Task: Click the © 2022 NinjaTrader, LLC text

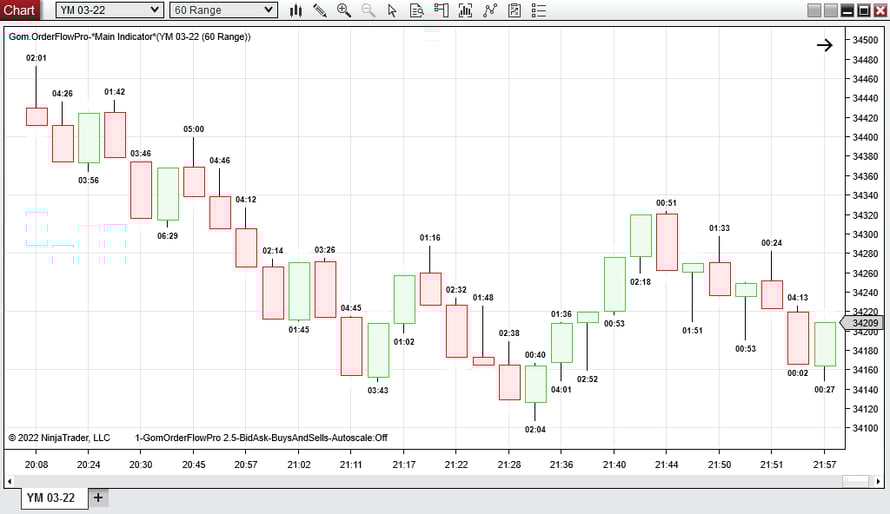Action: click(x=59, y=438)
